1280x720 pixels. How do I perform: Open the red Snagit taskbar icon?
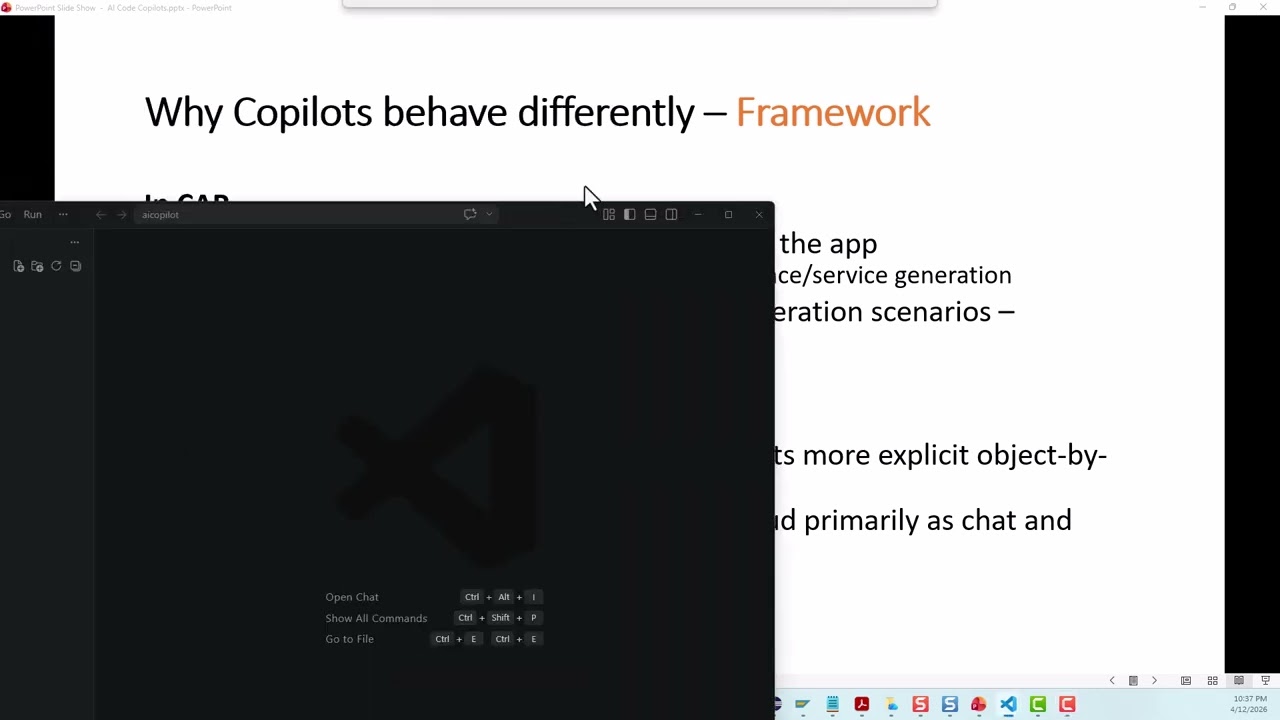point(920,705)
